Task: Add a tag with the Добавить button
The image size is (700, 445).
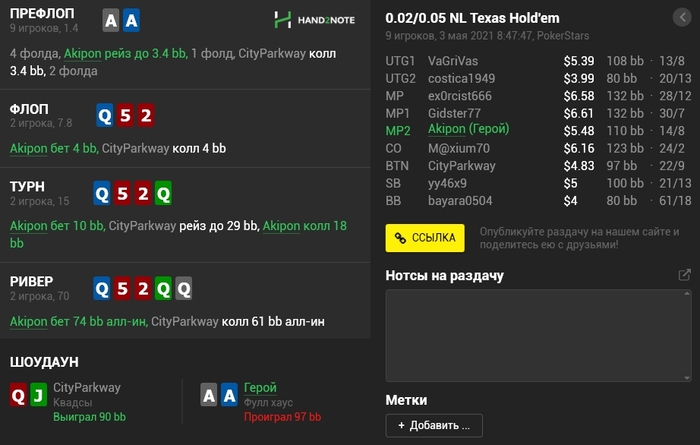Action: (434, 426)
